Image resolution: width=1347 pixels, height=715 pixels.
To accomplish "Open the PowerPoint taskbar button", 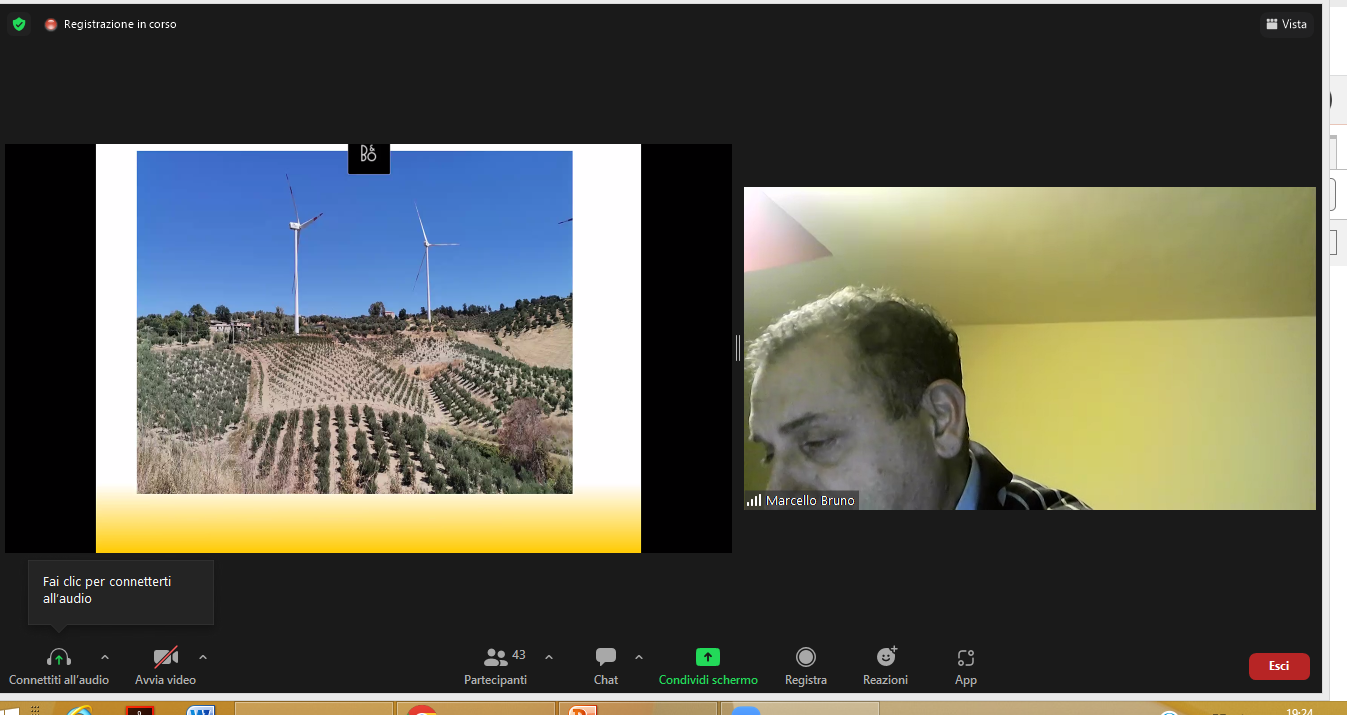I will (637, 709).
